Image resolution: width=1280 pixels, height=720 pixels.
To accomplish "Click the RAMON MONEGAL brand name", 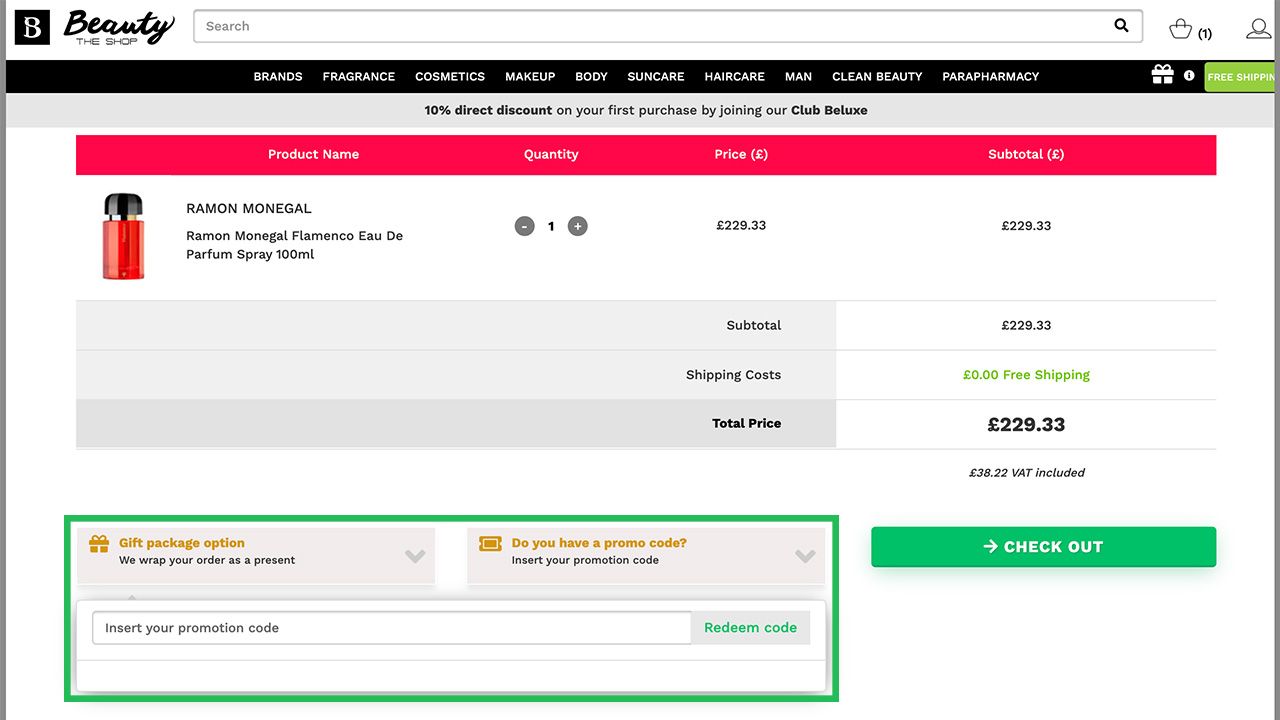I will point(249,209).
